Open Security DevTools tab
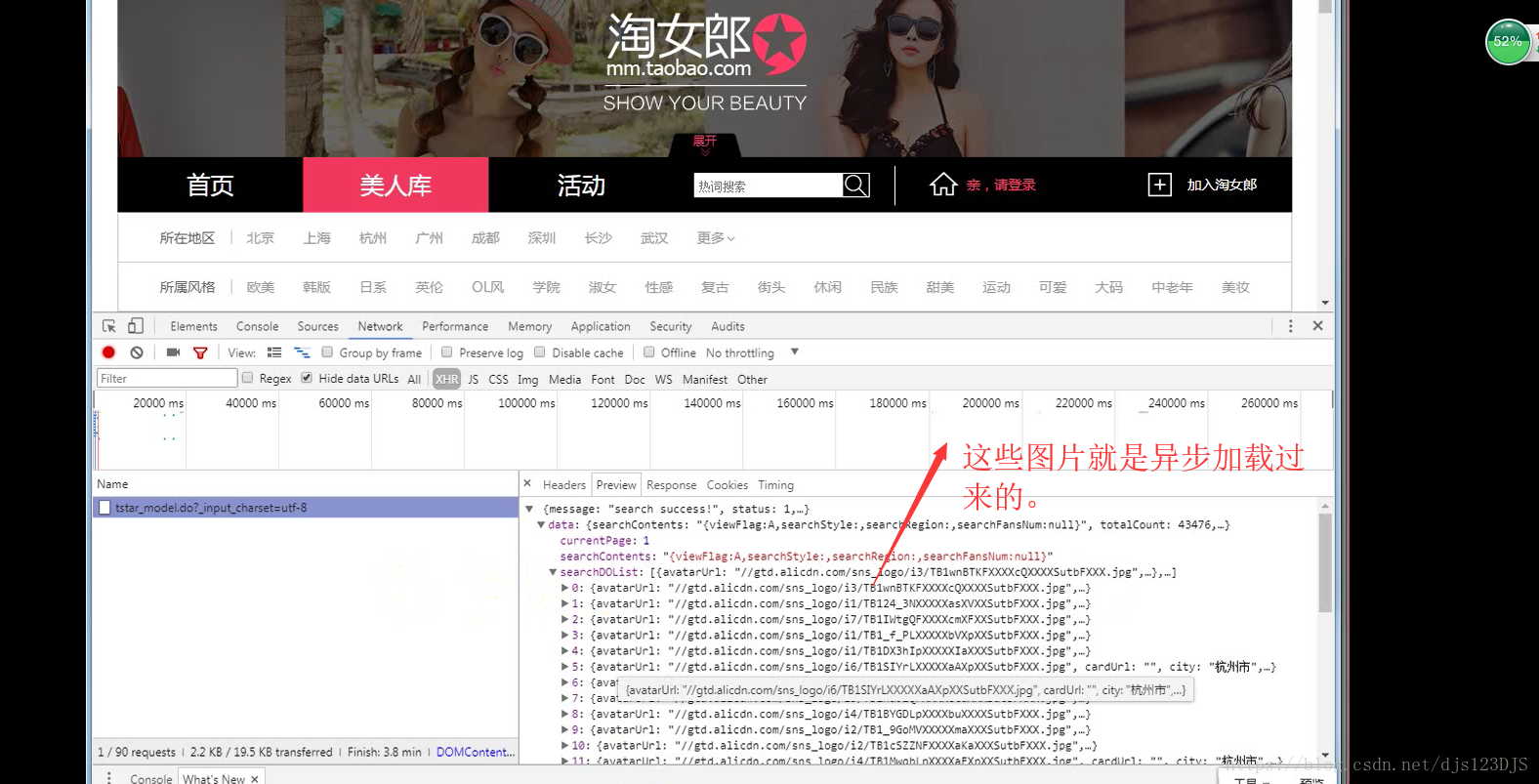 pos(670,326)
